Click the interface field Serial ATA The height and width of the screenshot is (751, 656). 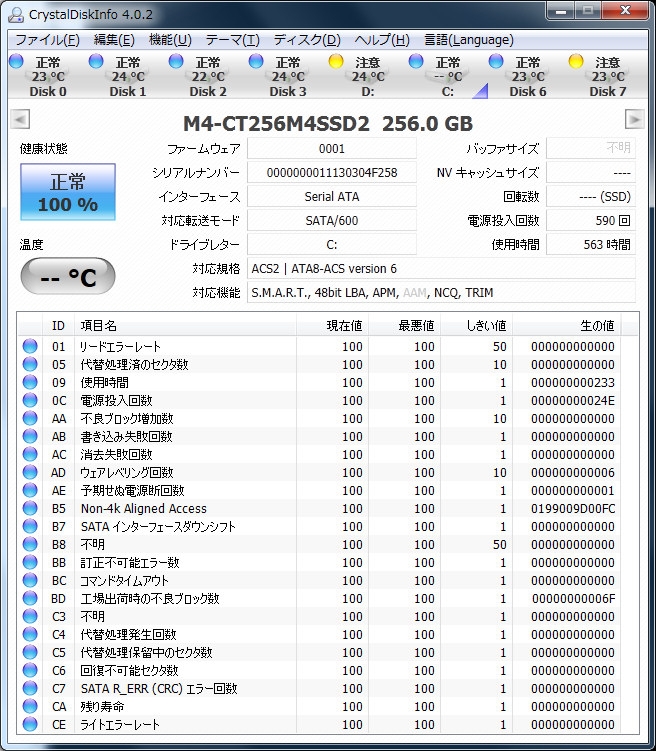click(332, 196)
